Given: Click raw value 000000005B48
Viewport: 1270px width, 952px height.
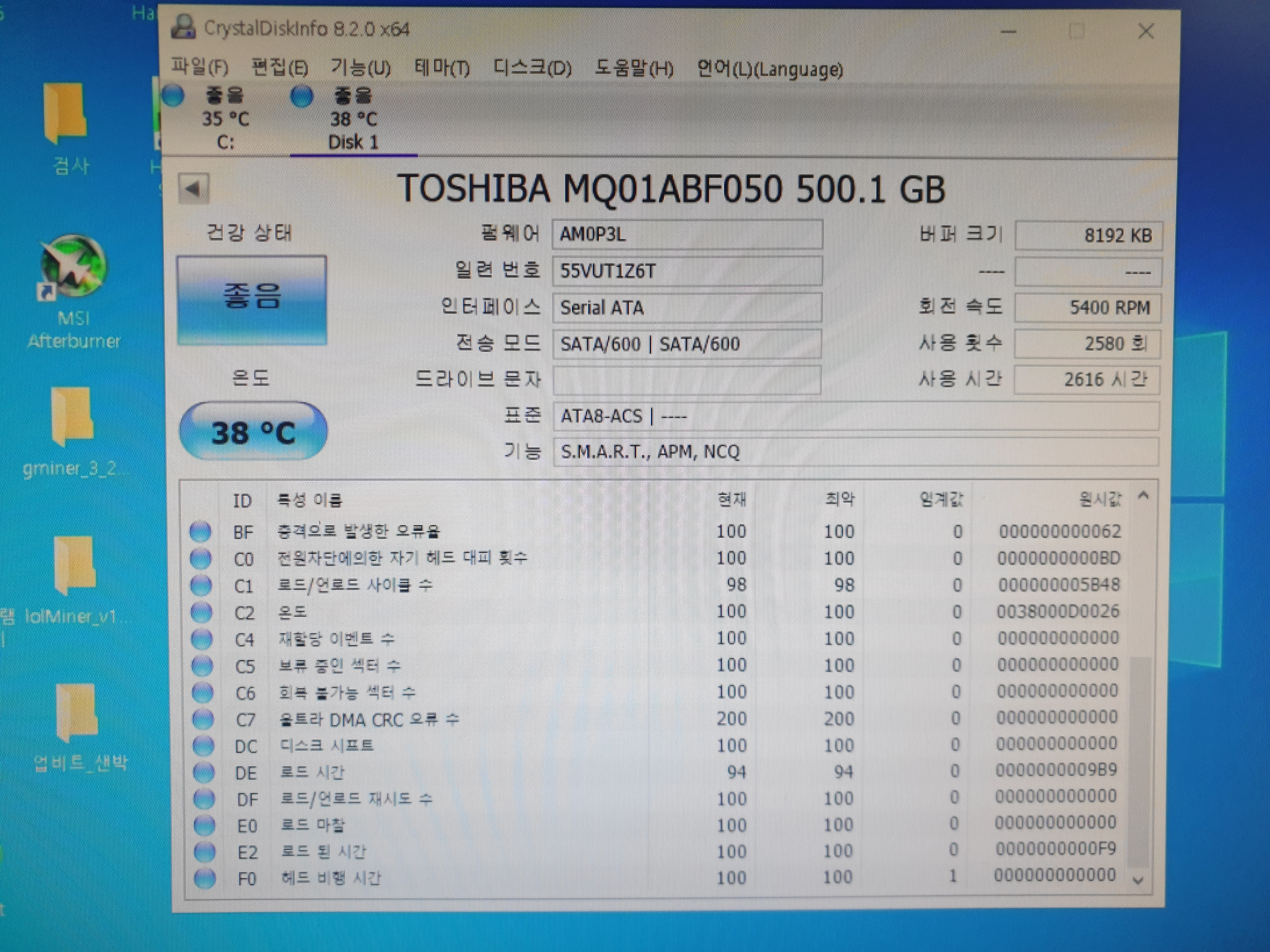Looking at the screenshot, I should coord(1059,585).
